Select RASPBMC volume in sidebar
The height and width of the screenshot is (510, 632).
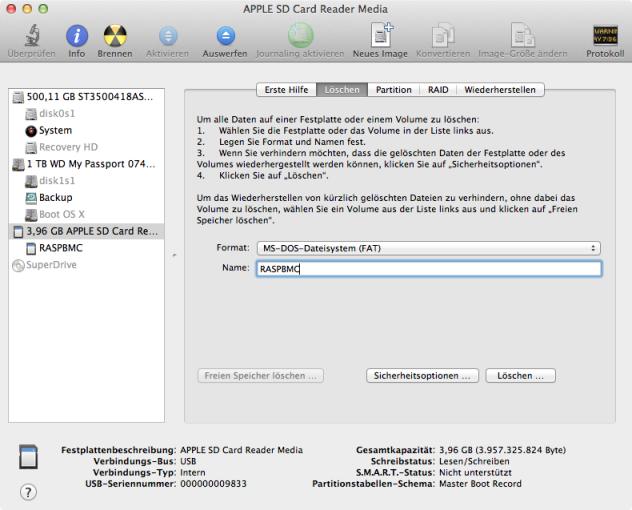tap(86, 248)
